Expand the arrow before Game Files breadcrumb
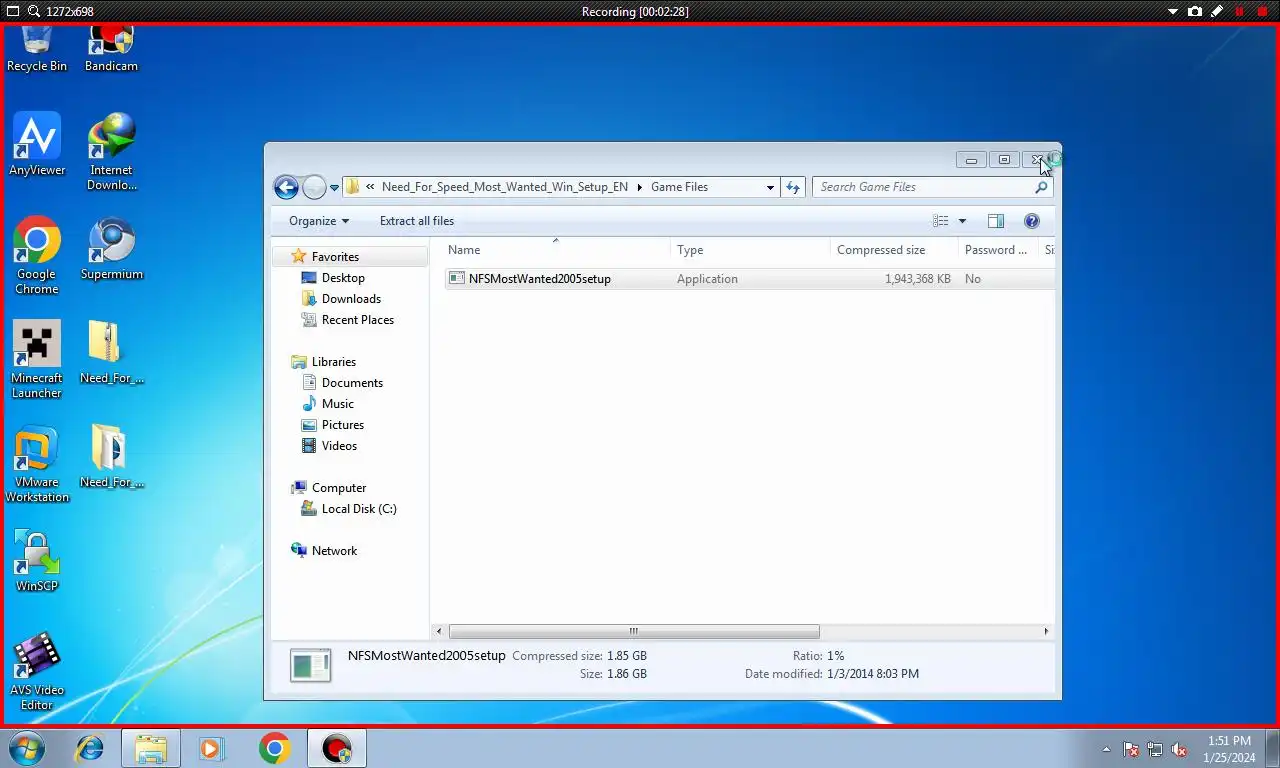Screen dimensions: 1280x768 [x=640, y=187]
